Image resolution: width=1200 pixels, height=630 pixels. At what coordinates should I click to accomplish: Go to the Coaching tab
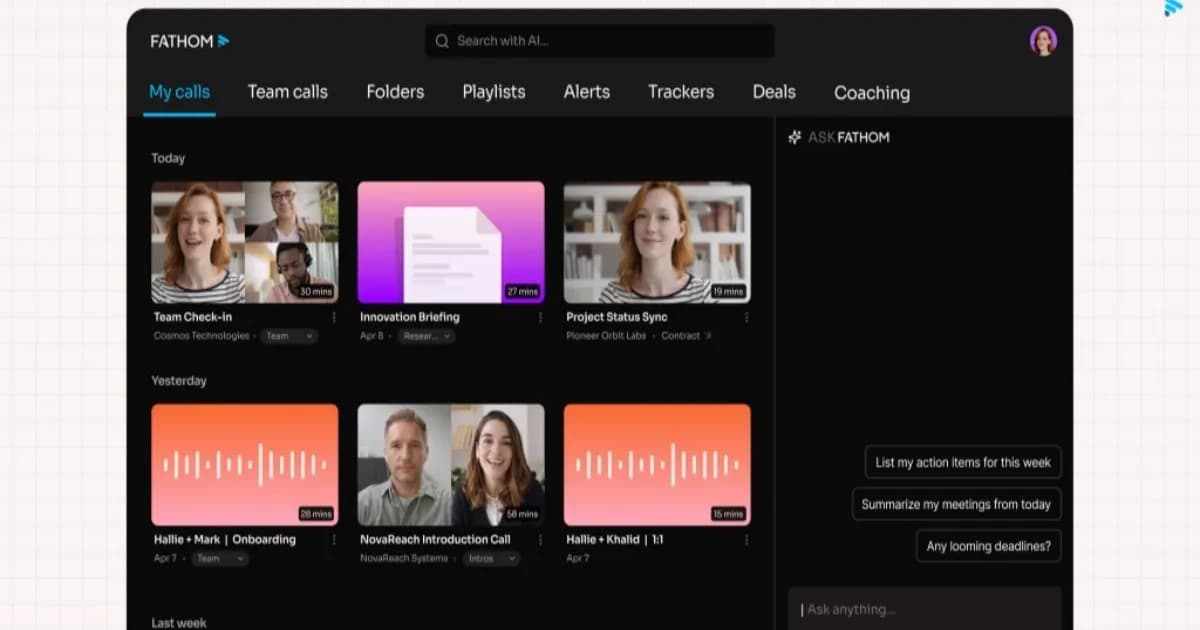[x=872, y=93]
